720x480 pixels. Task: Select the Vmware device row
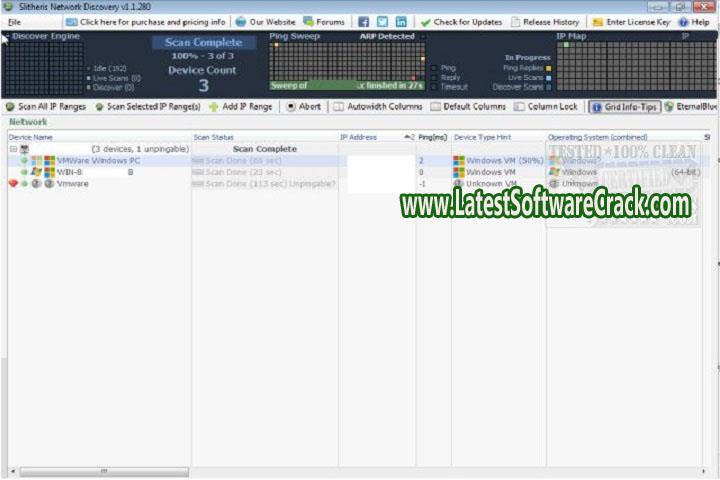pyautogui.click(x=358, y=183)
